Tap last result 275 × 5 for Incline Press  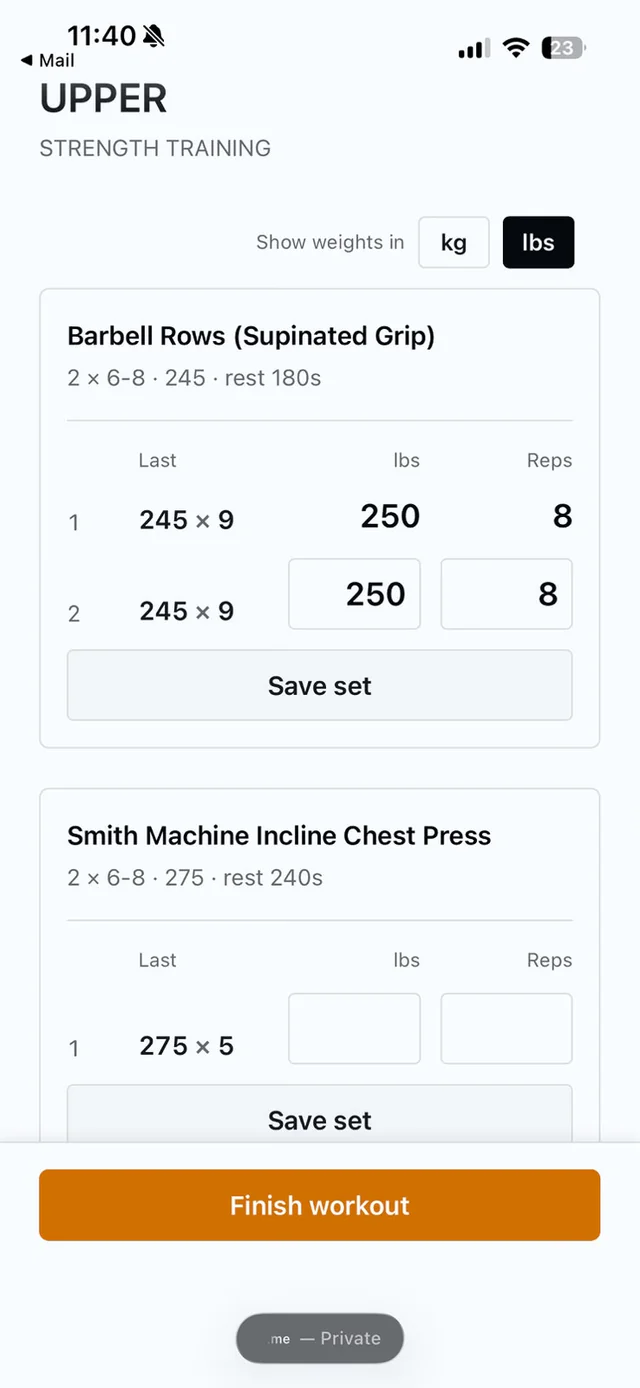point(187,1046)
